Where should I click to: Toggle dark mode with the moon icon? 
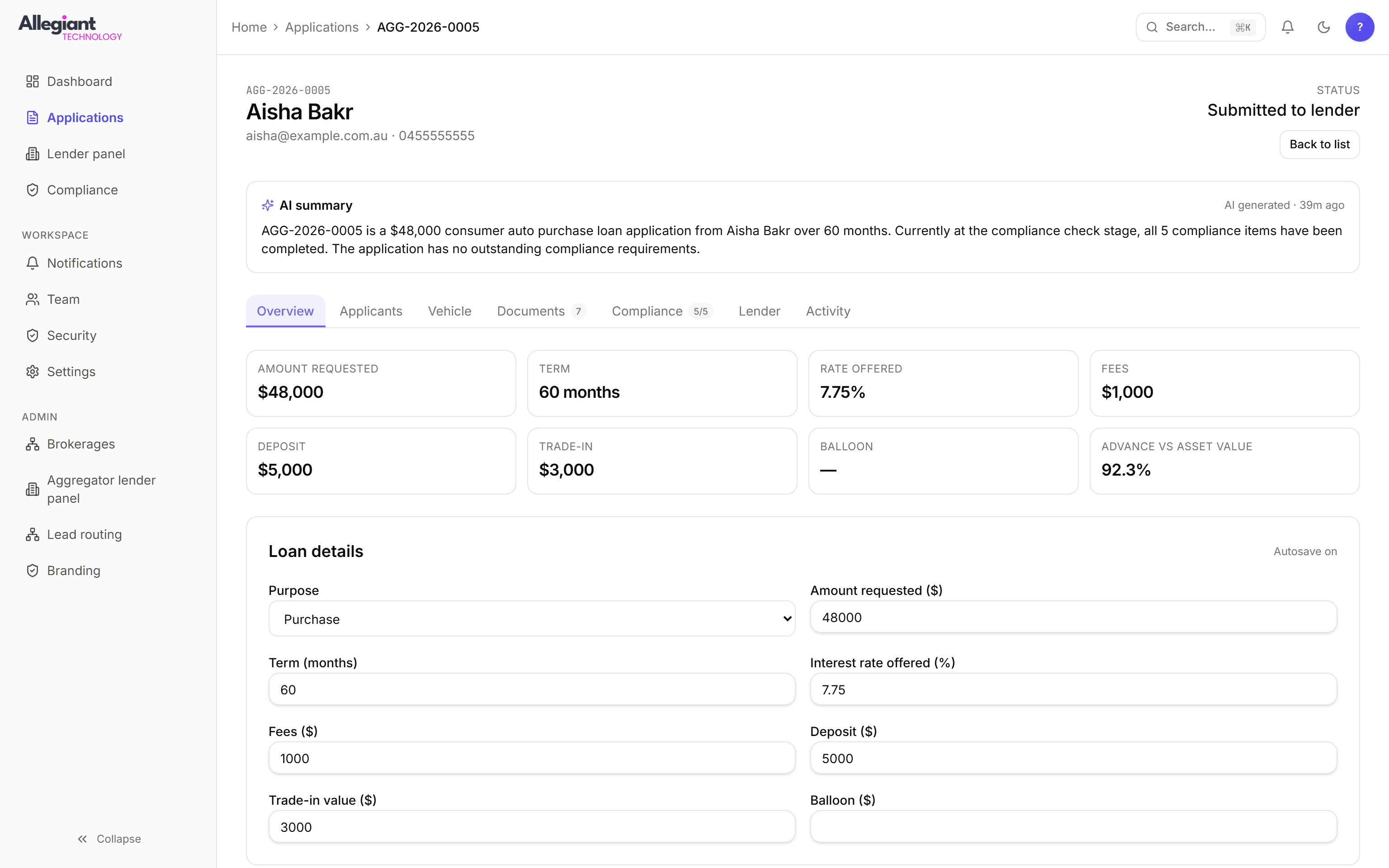click(1323, 27)
